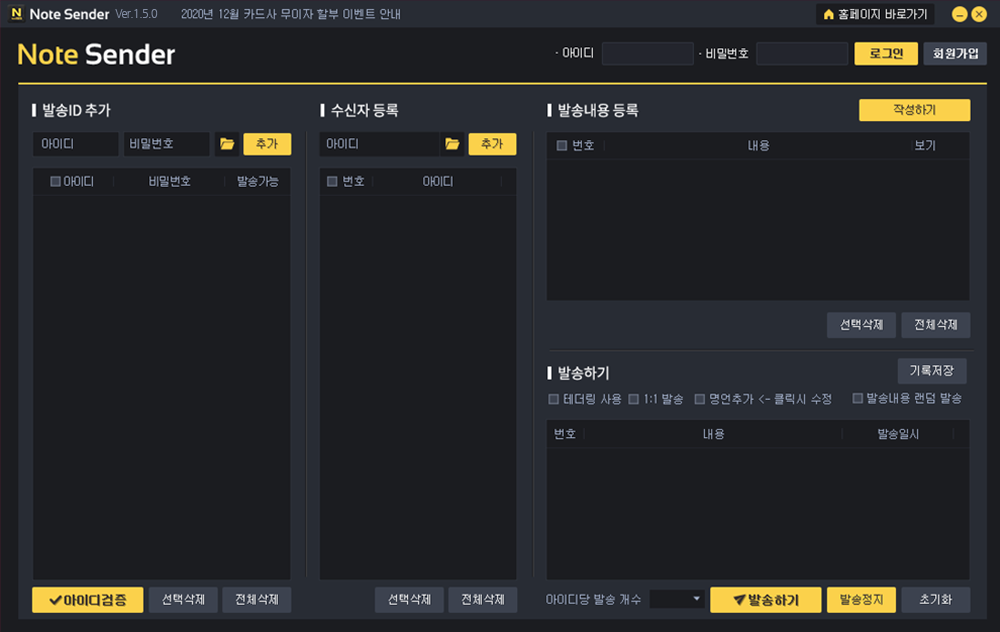Screen dimensions: 1000x632
Task: Click 보기 column header
Action: coord(925,145)
